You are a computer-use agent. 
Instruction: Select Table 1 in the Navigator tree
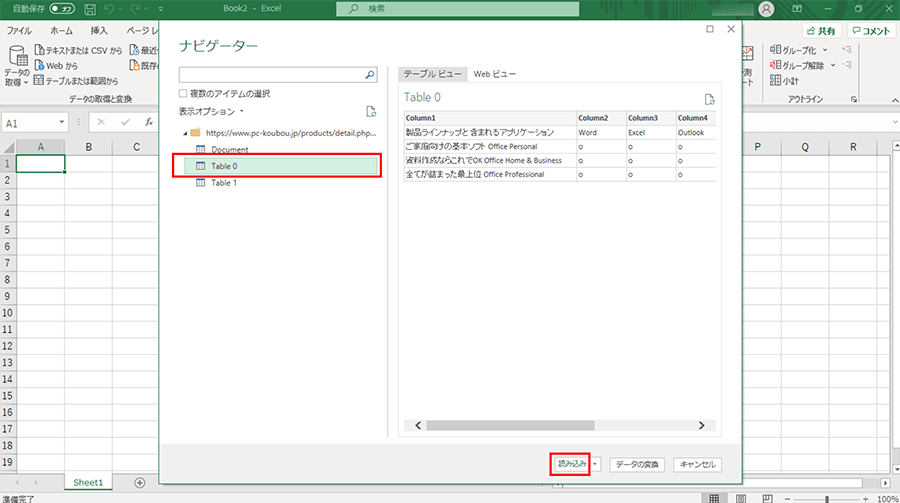(x=223, y=183)
